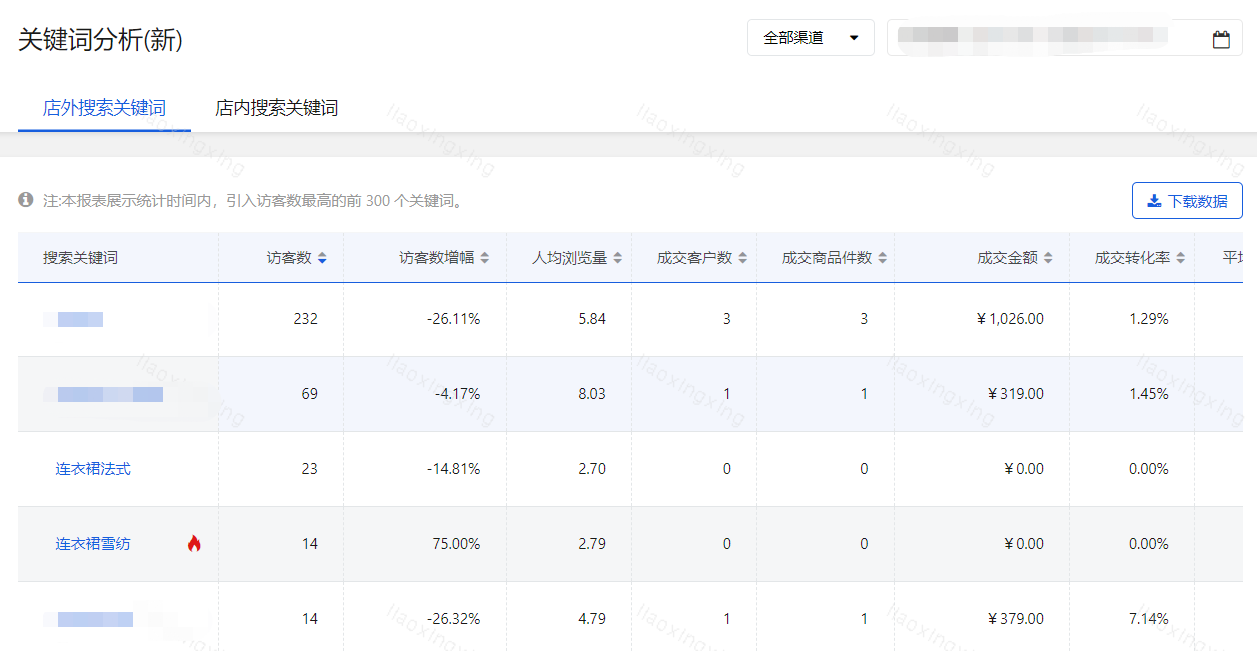Open the 连衣裙法式 keyword link
This screenshot has width=1257, height=651.
click(93, 469)
